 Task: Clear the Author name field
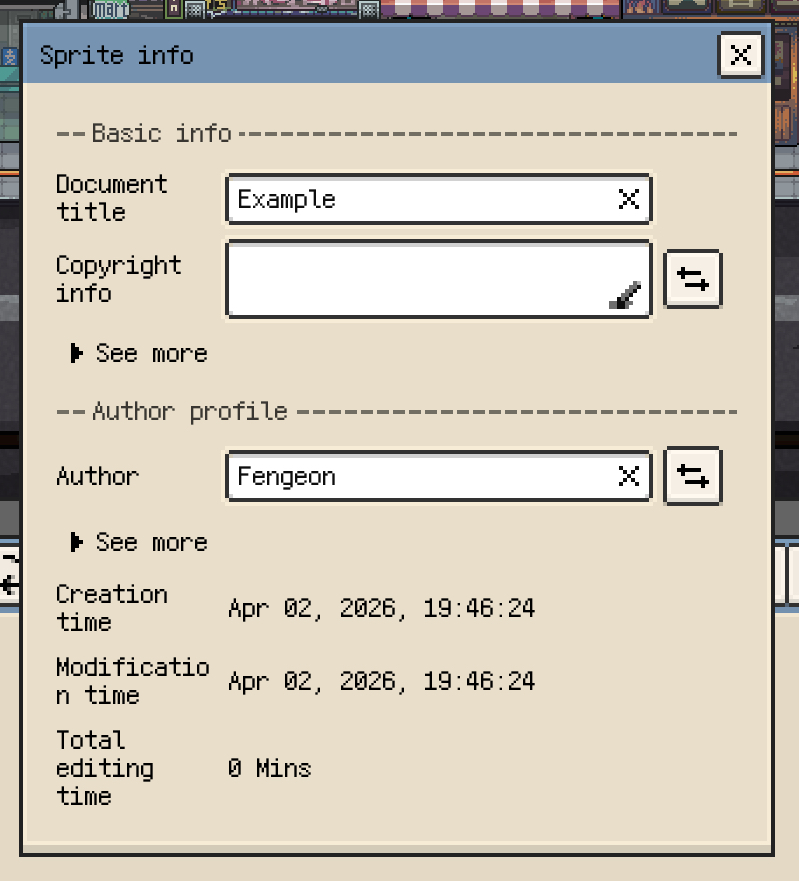pos(628,476)
